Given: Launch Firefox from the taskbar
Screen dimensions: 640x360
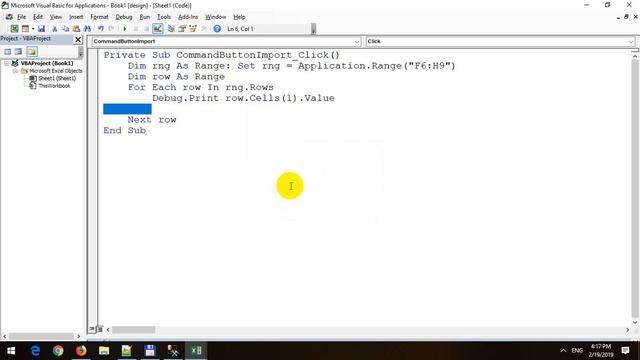Looking at the screenshot, I should (81, 351).
